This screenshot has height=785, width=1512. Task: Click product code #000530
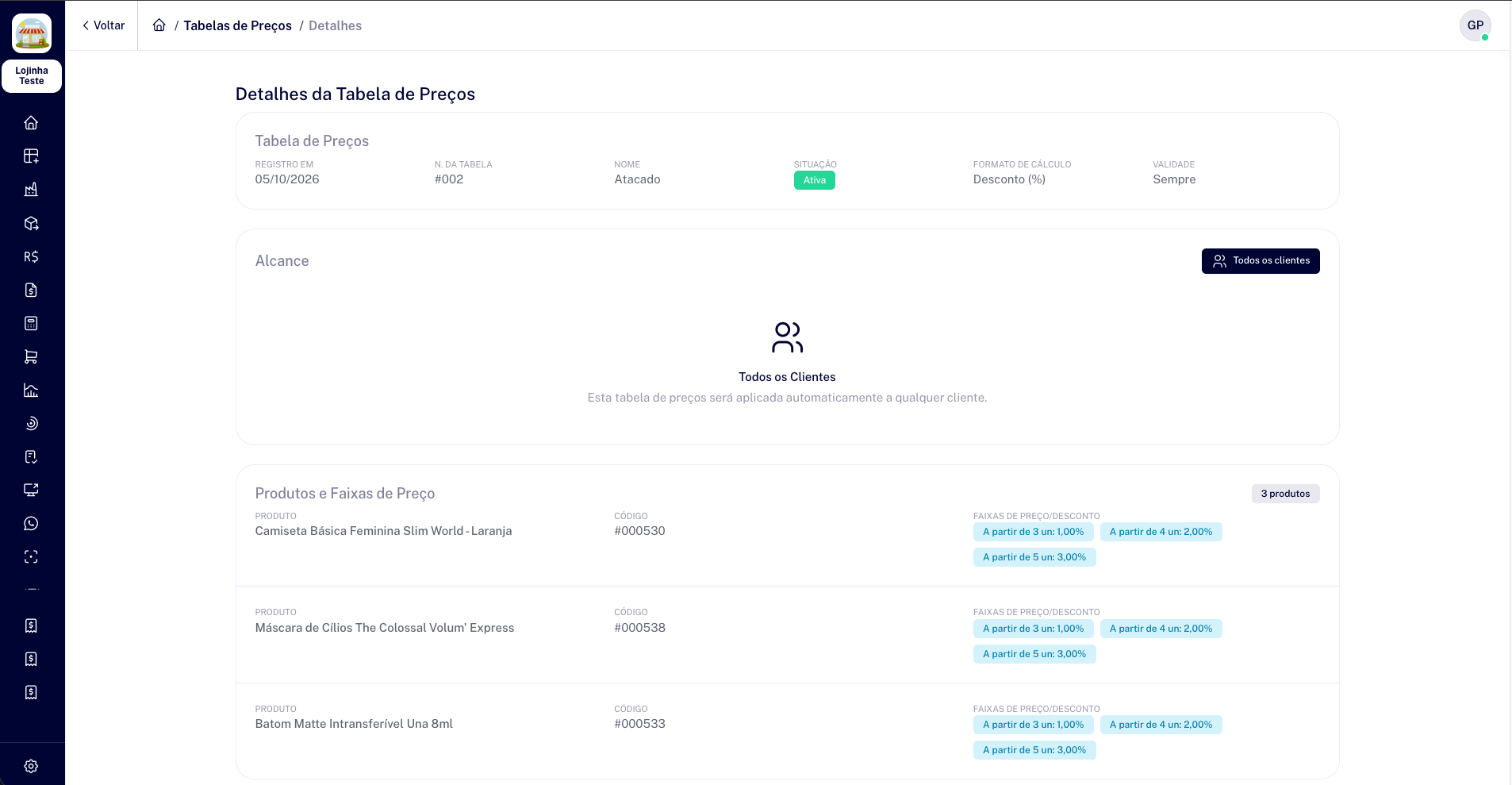(x=639, y=531)
